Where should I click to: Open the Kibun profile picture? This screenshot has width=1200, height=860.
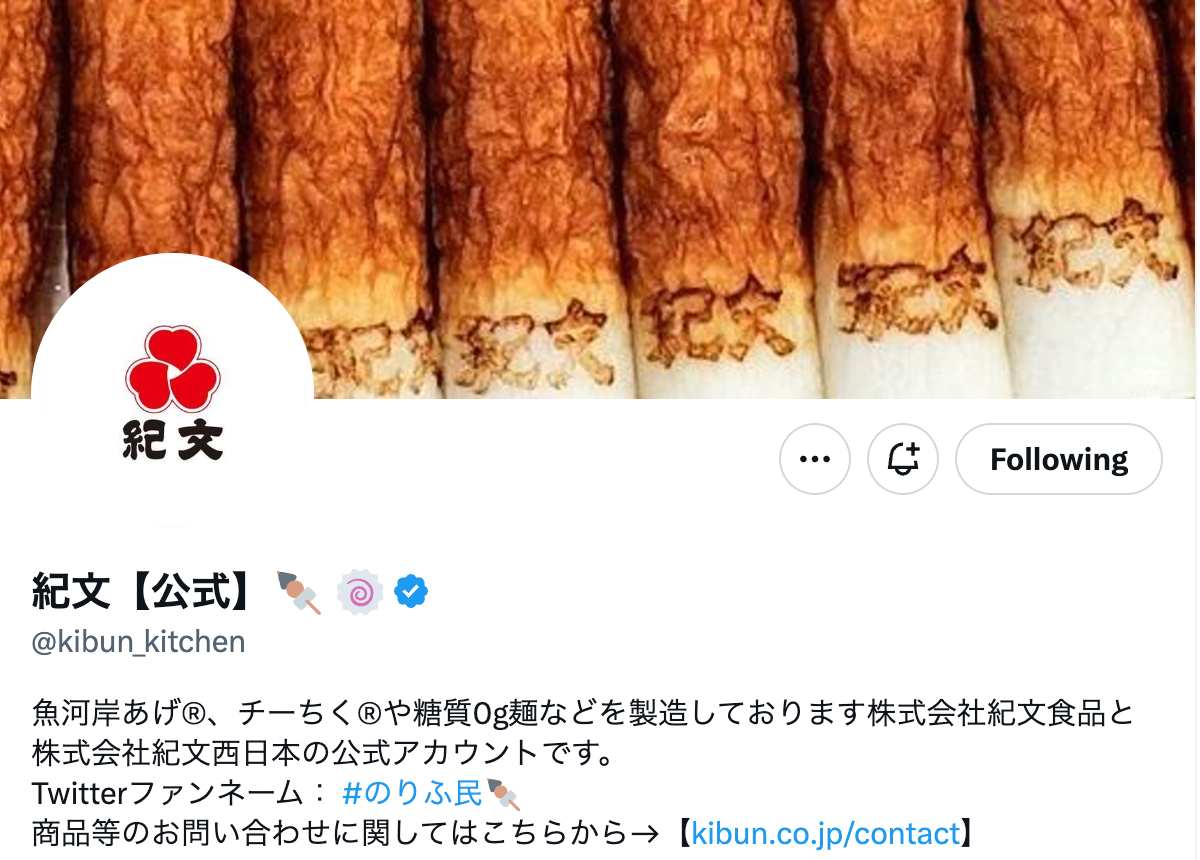(x=173, y=395)
